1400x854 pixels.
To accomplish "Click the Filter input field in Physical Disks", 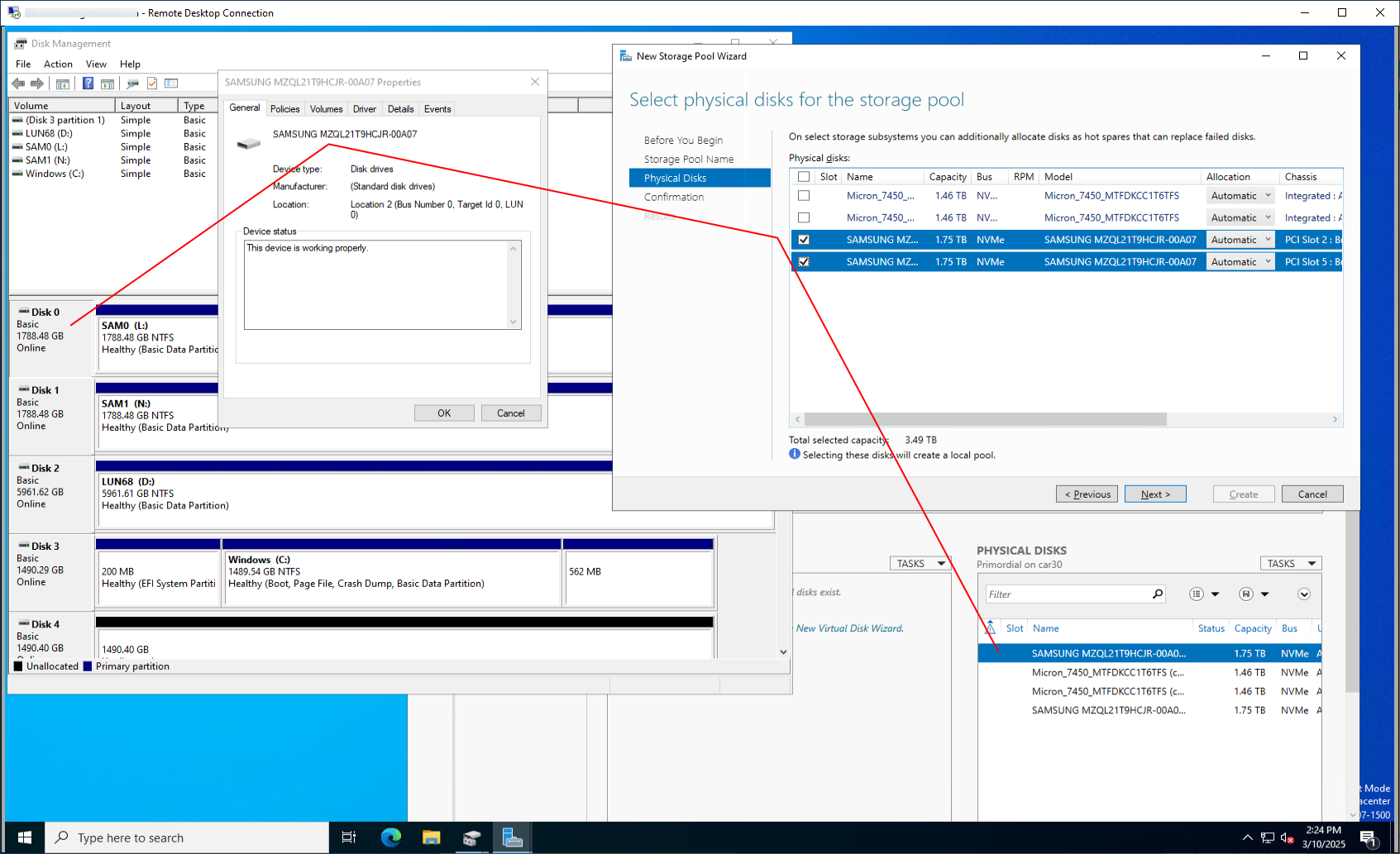I will click(x=1068, y=594).
